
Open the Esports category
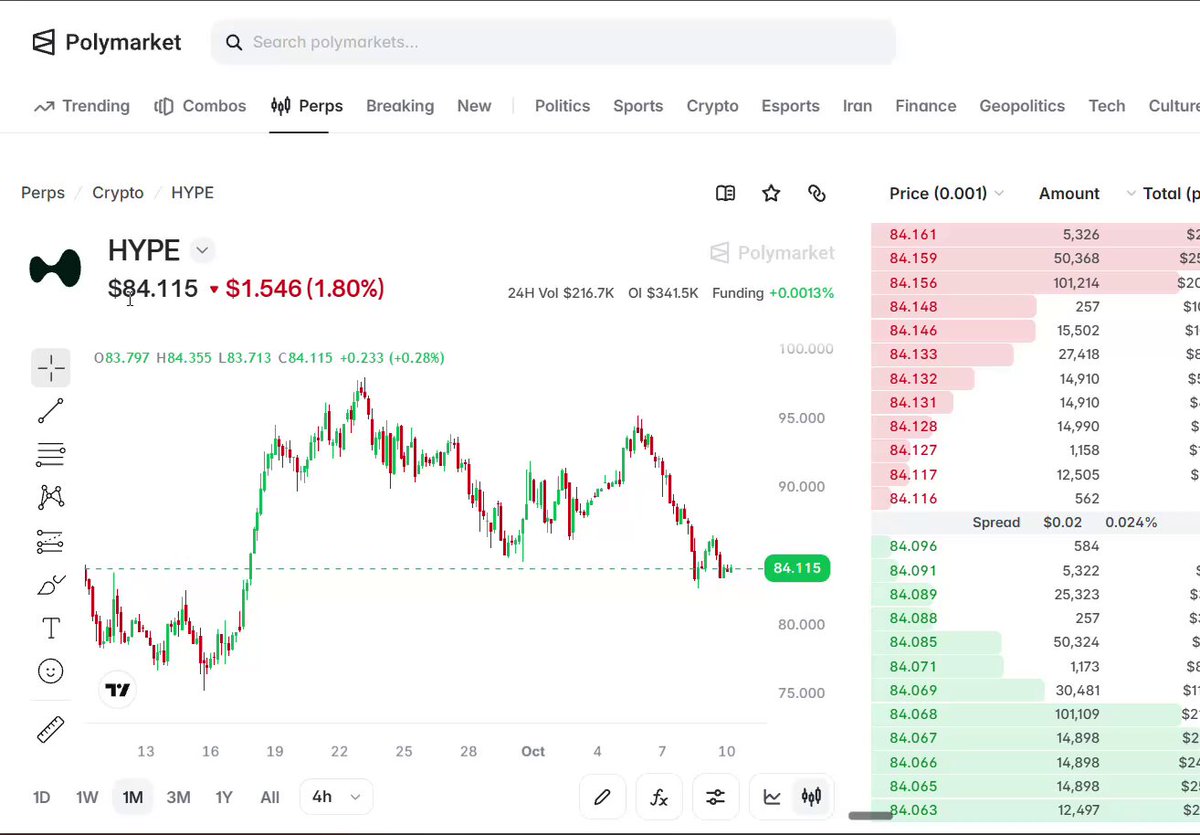pyautogui.click(x=790, y=106)
